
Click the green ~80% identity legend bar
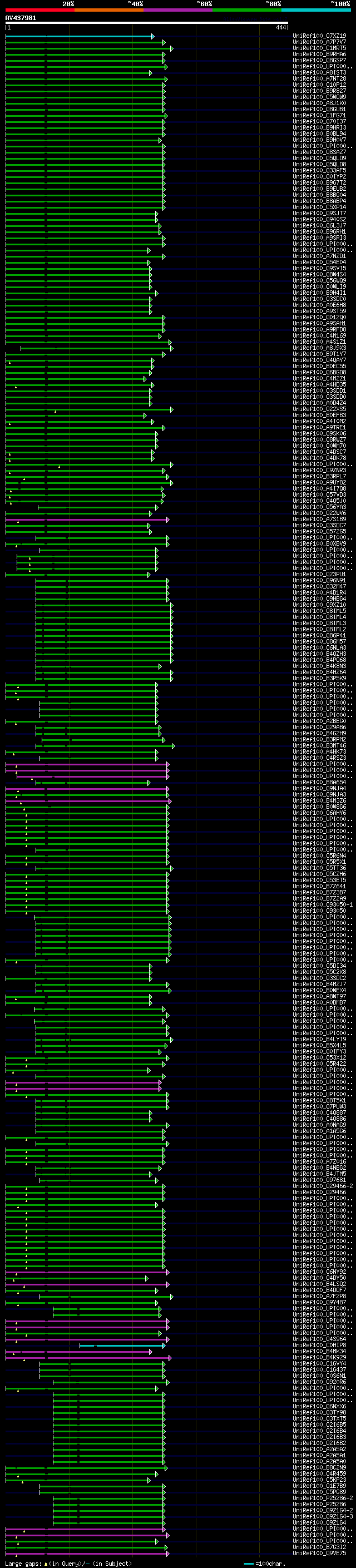[247, 10]
